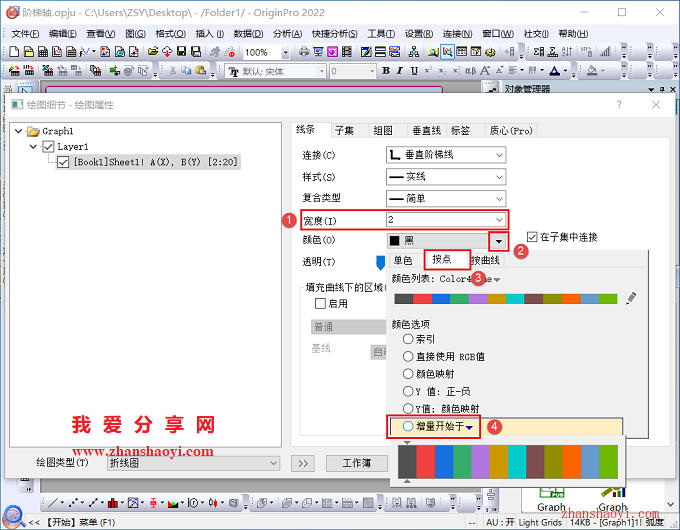680x530 pixels.
Task: Open the 格式 menu
Action: 170,33
